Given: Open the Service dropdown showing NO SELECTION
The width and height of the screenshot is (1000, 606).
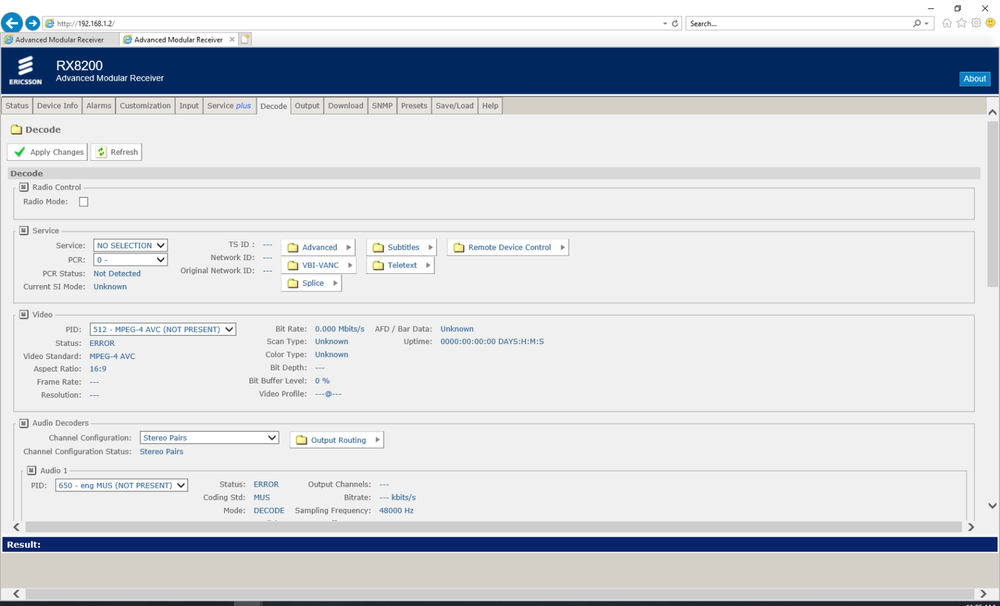Looking at the screenshot, I should click(x=130, y=245).
